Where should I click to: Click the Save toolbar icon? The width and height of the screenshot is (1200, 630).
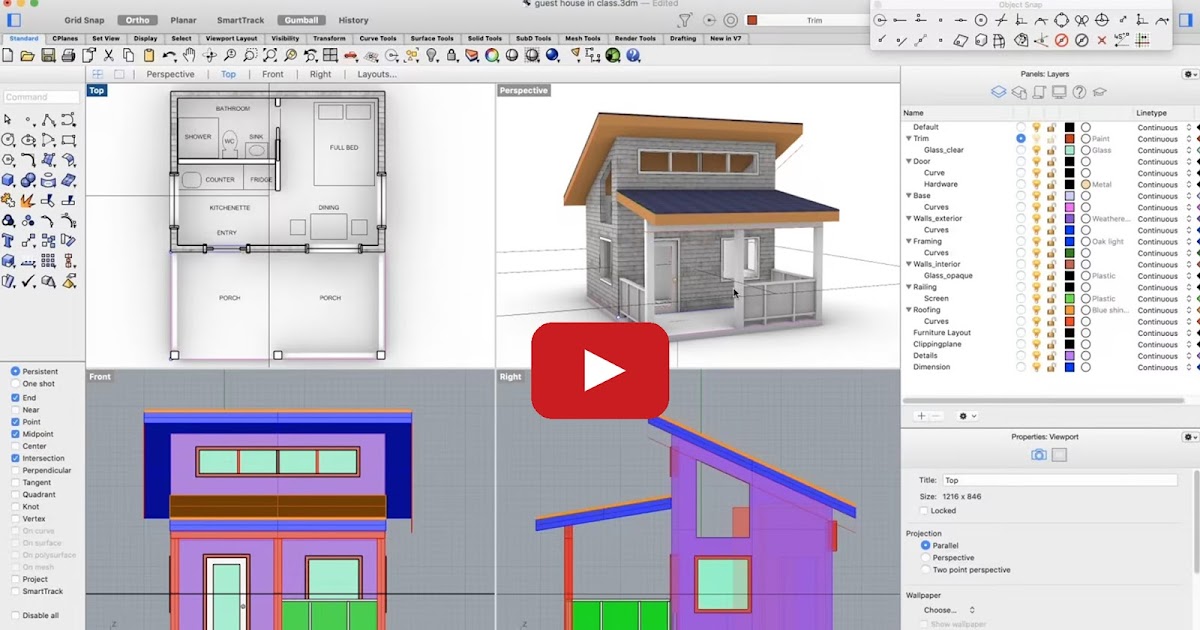48,56
